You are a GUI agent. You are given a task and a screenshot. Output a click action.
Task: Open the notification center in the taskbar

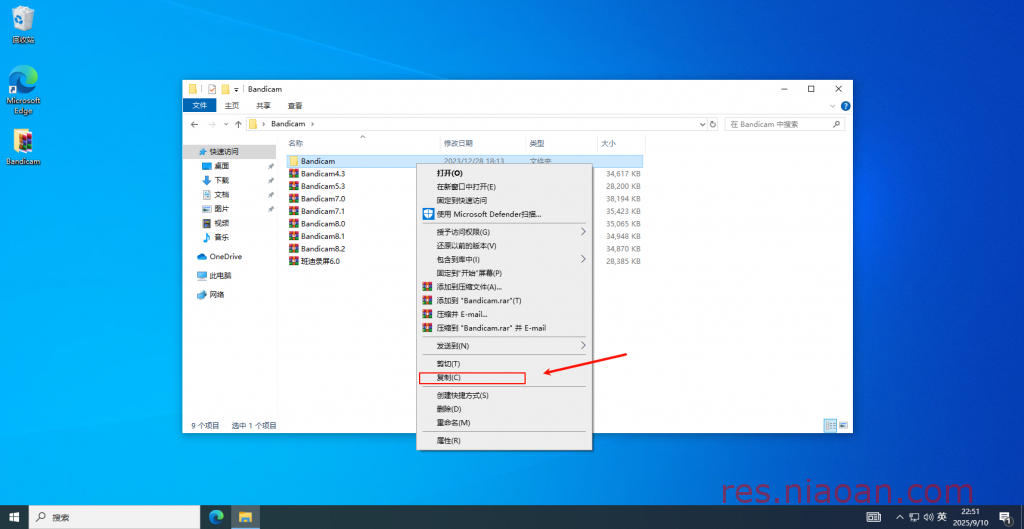[1006, 517]
